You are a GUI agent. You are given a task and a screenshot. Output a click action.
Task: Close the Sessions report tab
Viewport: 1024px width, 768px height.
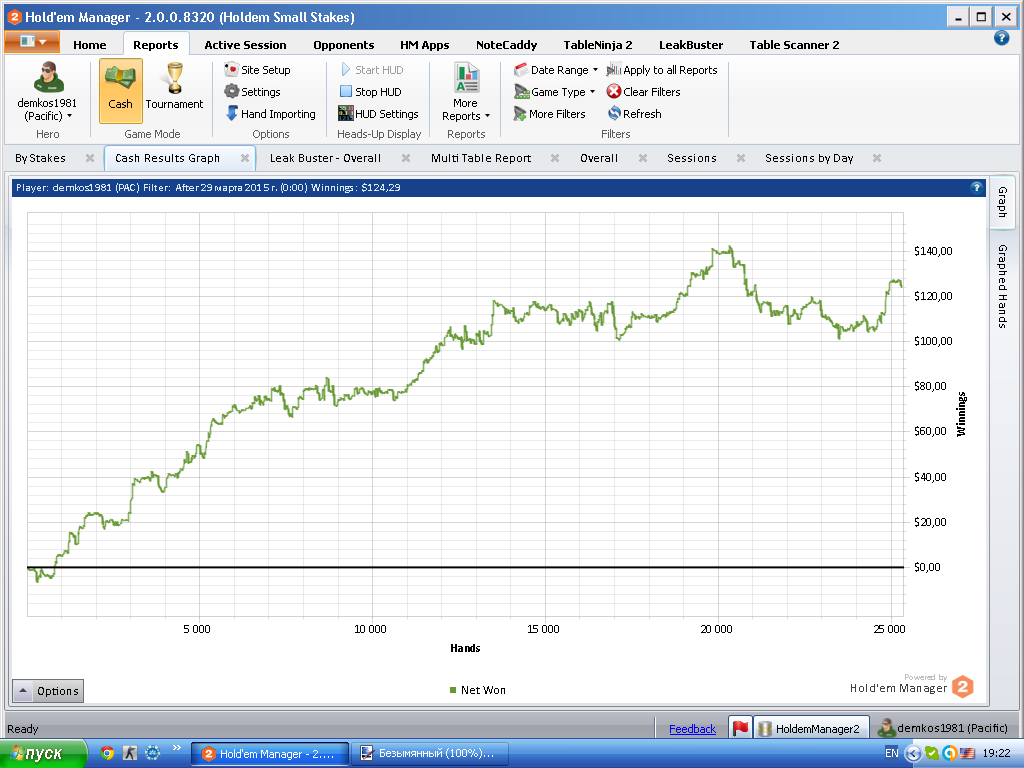point(741,158)
